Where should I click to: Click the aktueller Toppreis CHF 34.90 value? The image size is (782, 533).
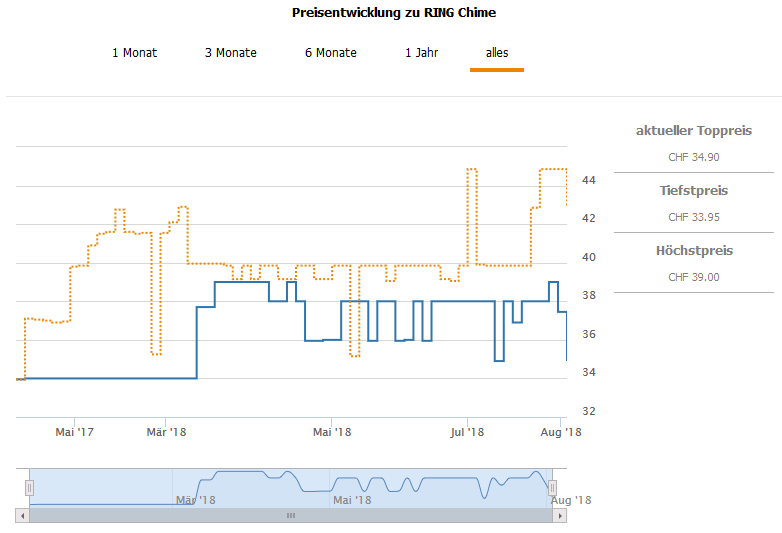click(694, 157)
